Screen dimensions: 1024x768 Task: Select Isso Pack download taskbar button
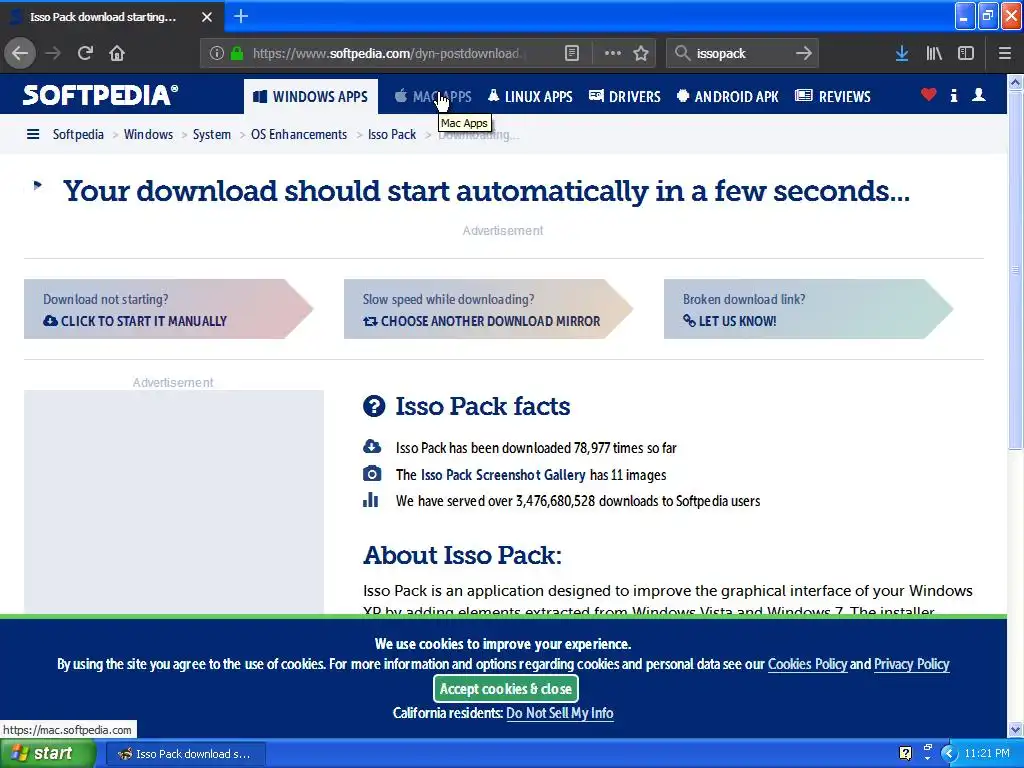(x=185, y=754)
